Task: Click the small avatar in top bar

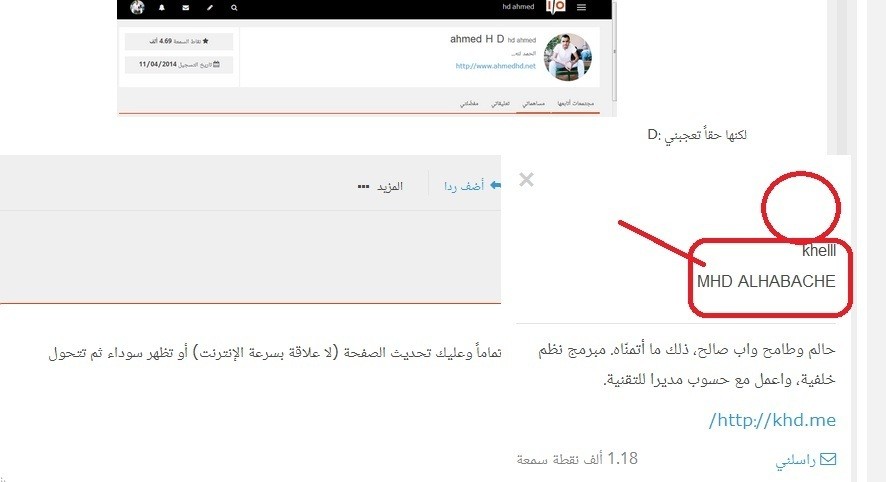Action: 137,7
